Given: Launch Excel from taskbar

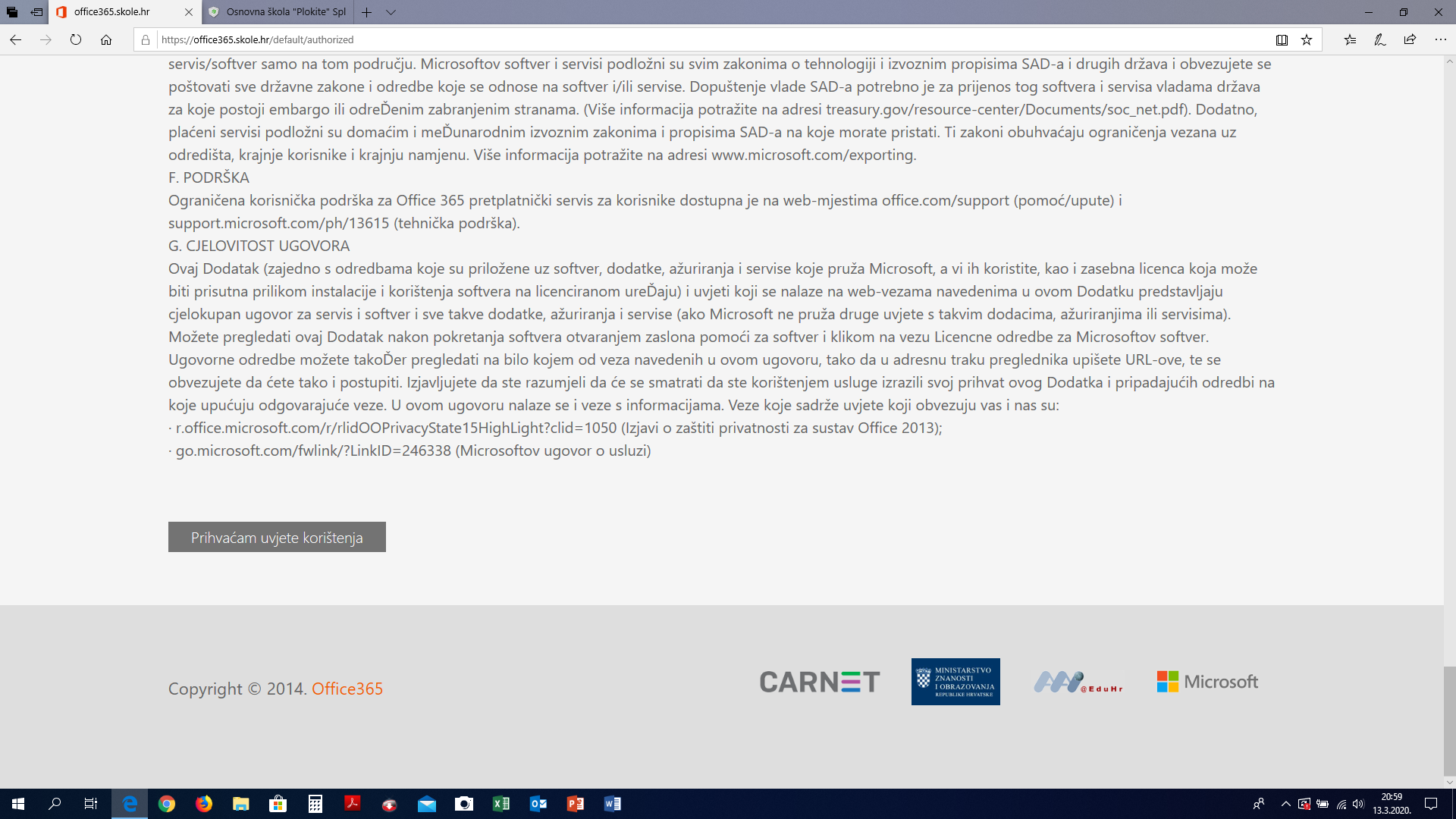Looking at the screenshot, I should click(501, 804).
